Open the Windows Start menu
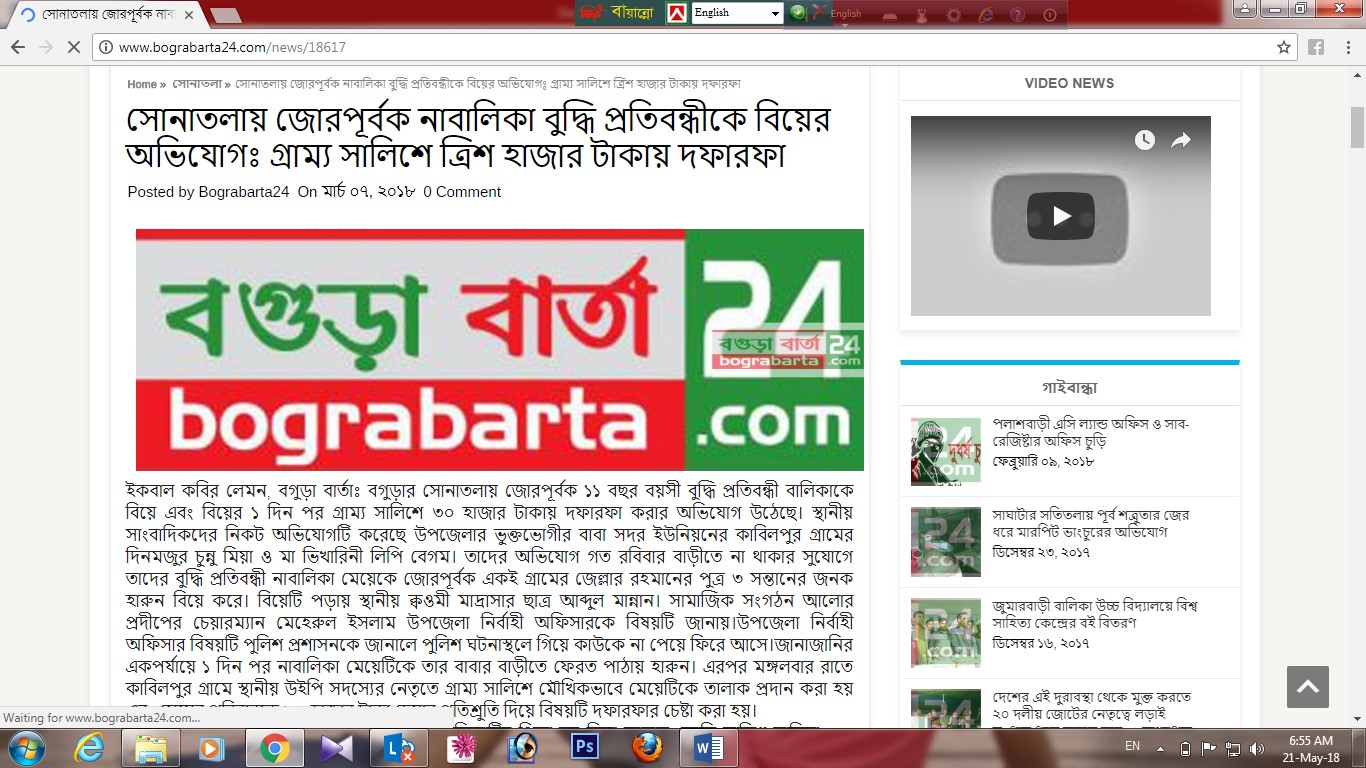Screen dimensions: 1366x768 pyautogui.click(x=25, y=747)
